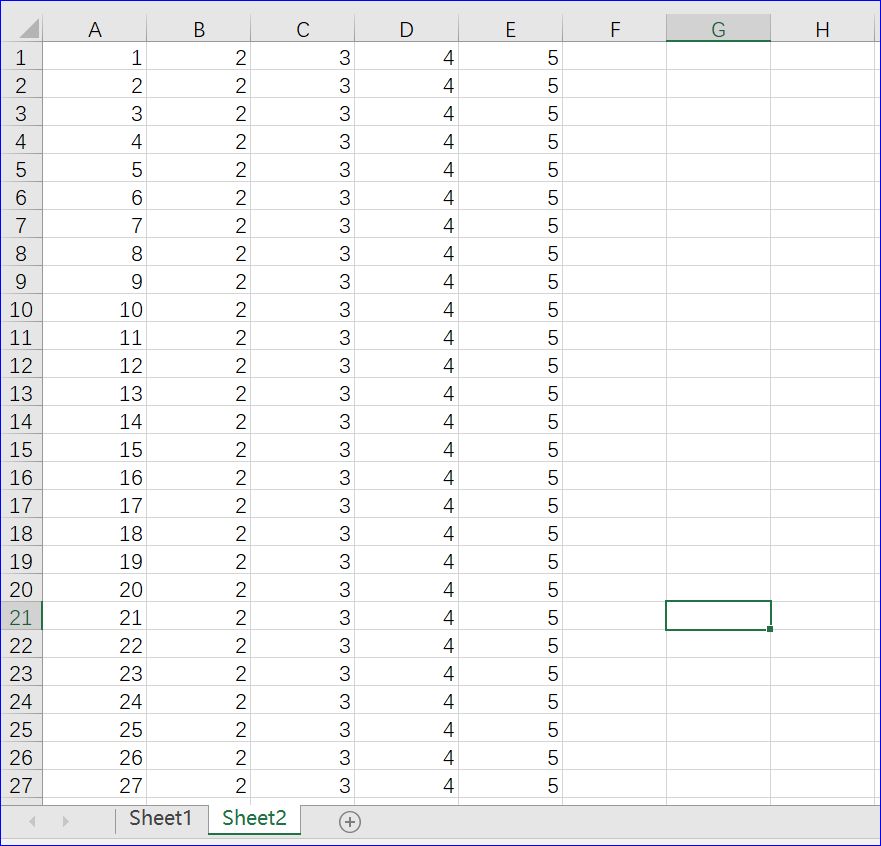Select column F header
Image resolution: width=881 pixels, height=846 pixels.
click(614, 29)
